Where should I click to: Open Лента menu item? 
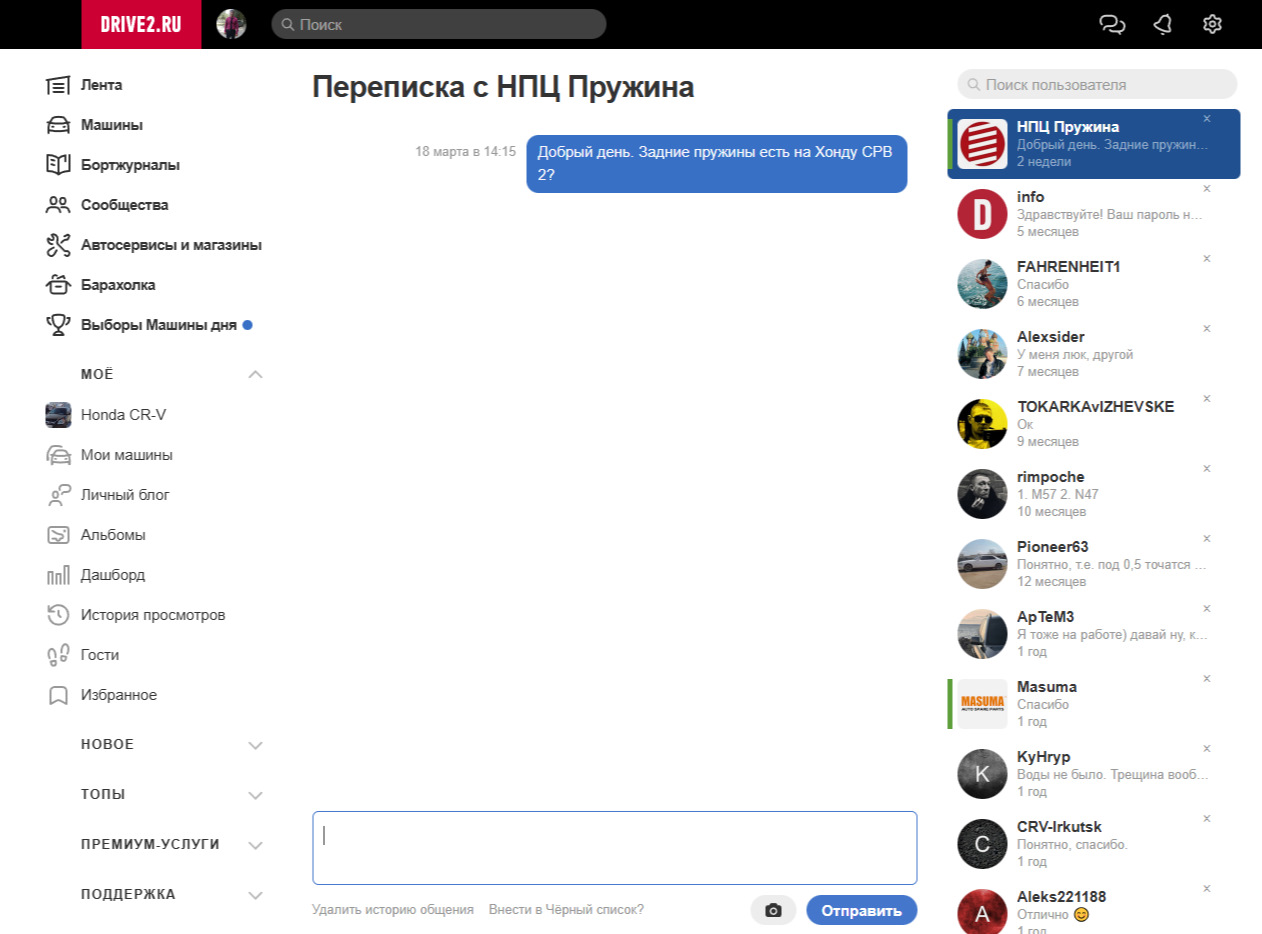101,85
